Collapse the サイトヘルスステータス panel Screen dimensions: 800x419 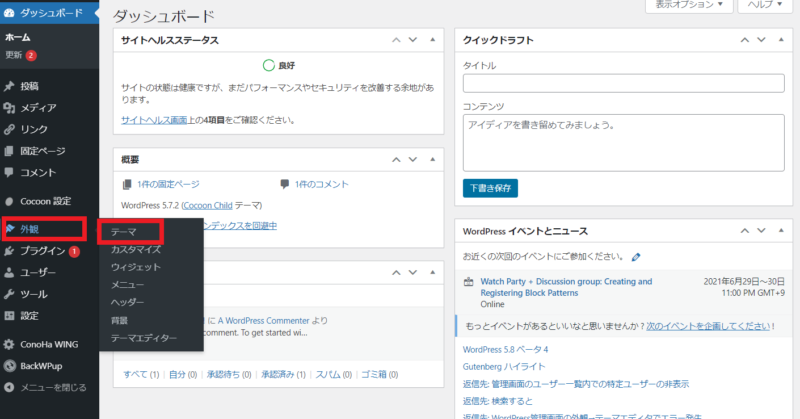(x=433, y=40)
